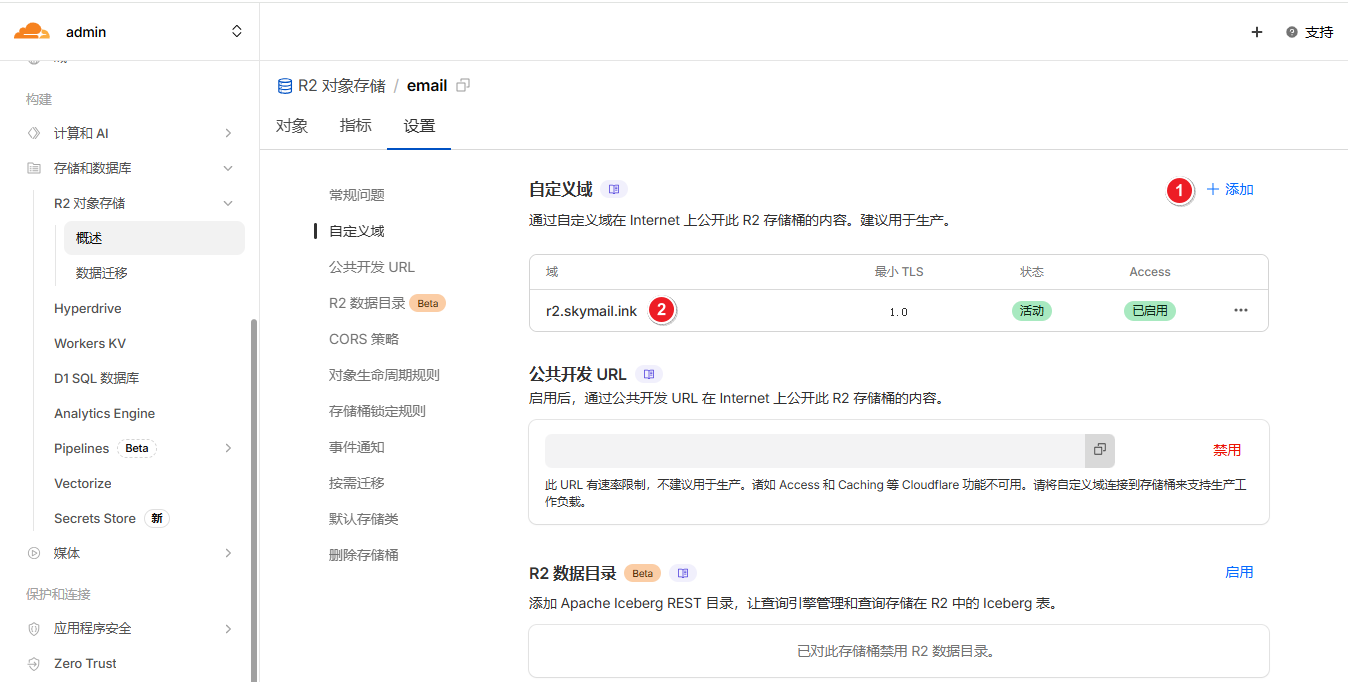Open the custom domain documentation icon
Image resolution: width=1348 pixels, height=682 pixels.
(x=614, y=189)
